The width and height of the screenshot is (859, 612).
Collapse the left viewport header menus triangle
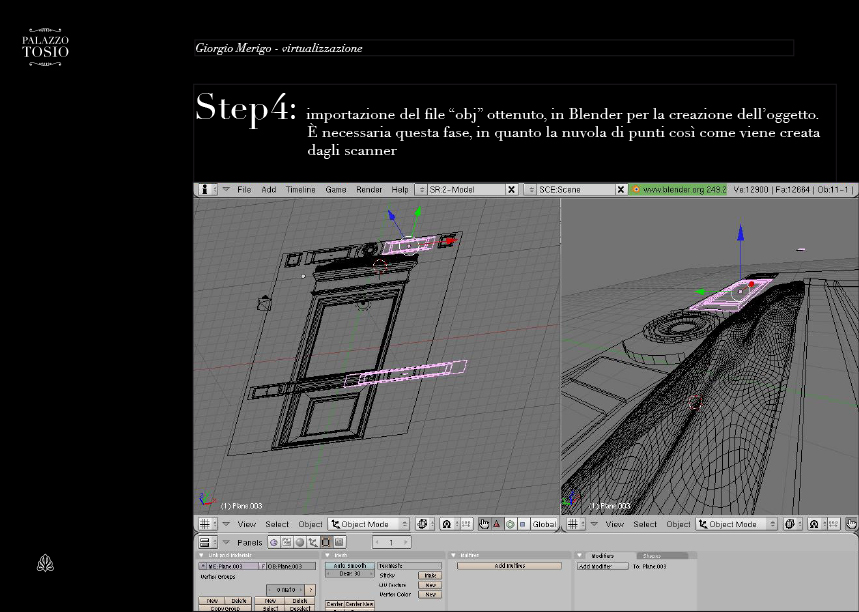pyautogui.click(x=226, y=524)
